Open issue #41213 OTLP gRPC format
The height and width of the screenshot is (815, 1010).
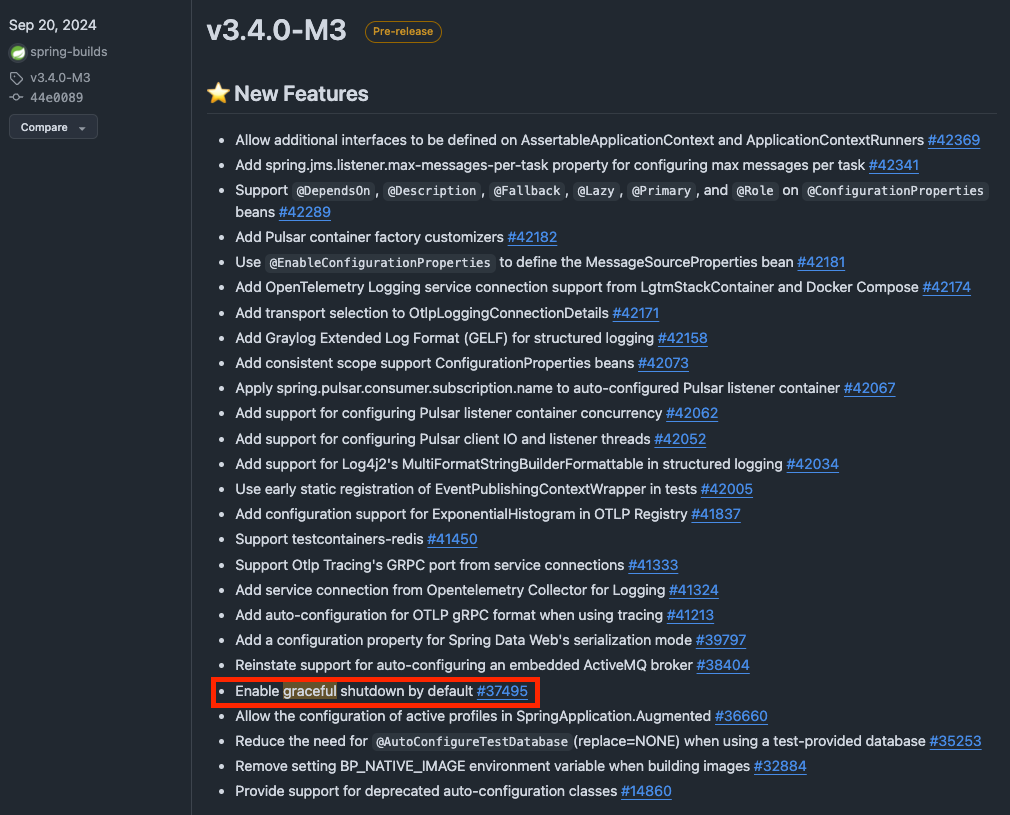[690, 617]
